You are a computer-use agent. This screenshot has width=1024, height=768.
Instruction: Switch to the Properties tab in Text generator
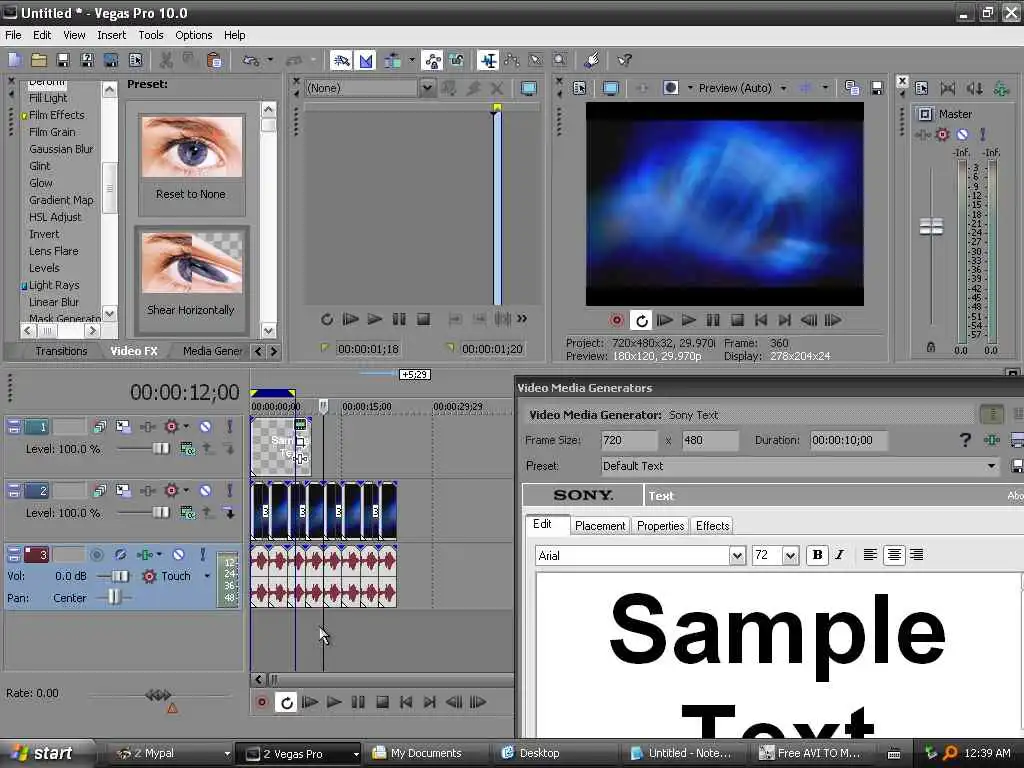(660, 526)
